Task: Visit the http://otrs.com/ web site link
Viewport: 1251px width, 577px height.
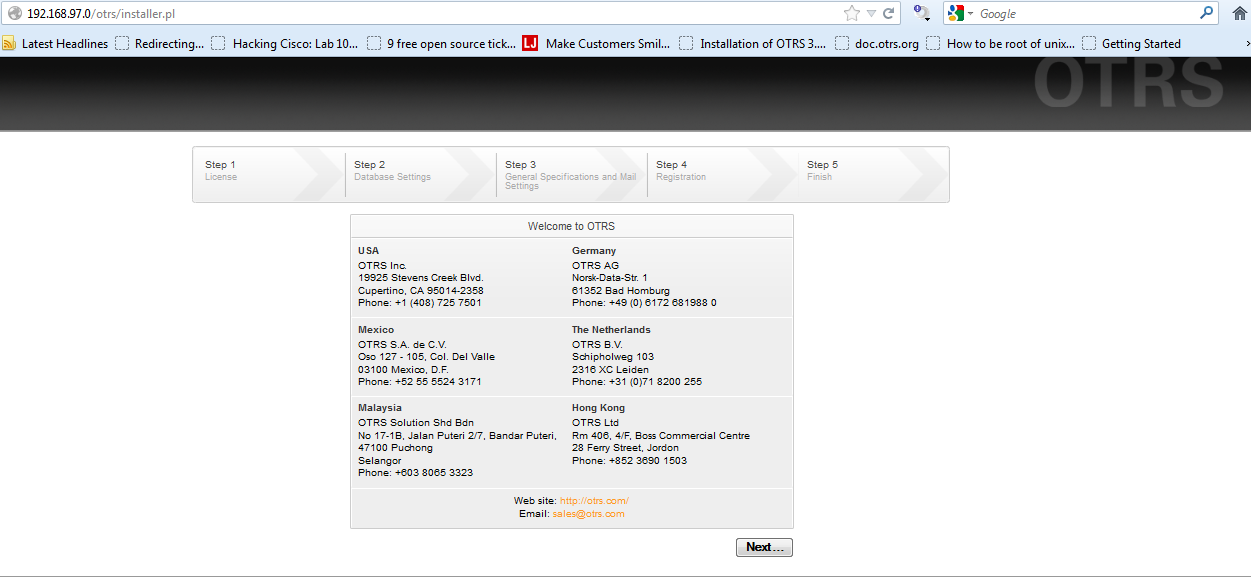Action: click(594, 501)
